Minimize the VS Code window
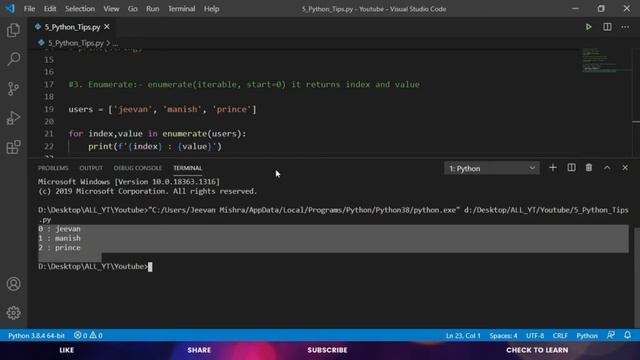Image resolution: width=640 pixels, height=360 pixels. (575, 9)
